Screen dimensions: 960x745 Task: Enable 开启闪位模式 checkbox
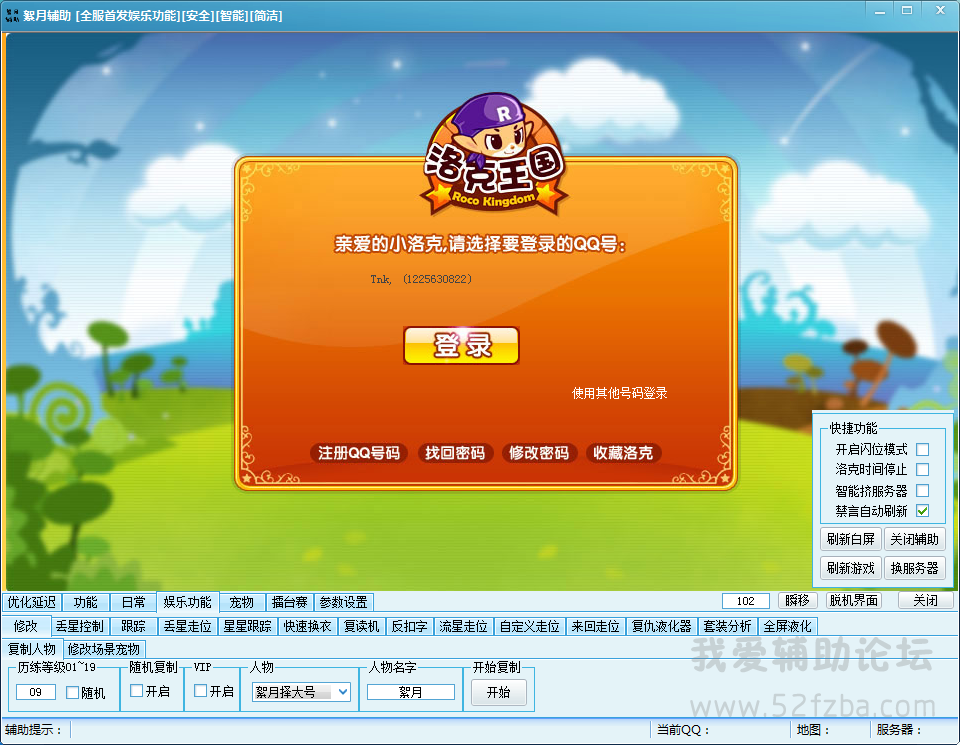[923, 449]
